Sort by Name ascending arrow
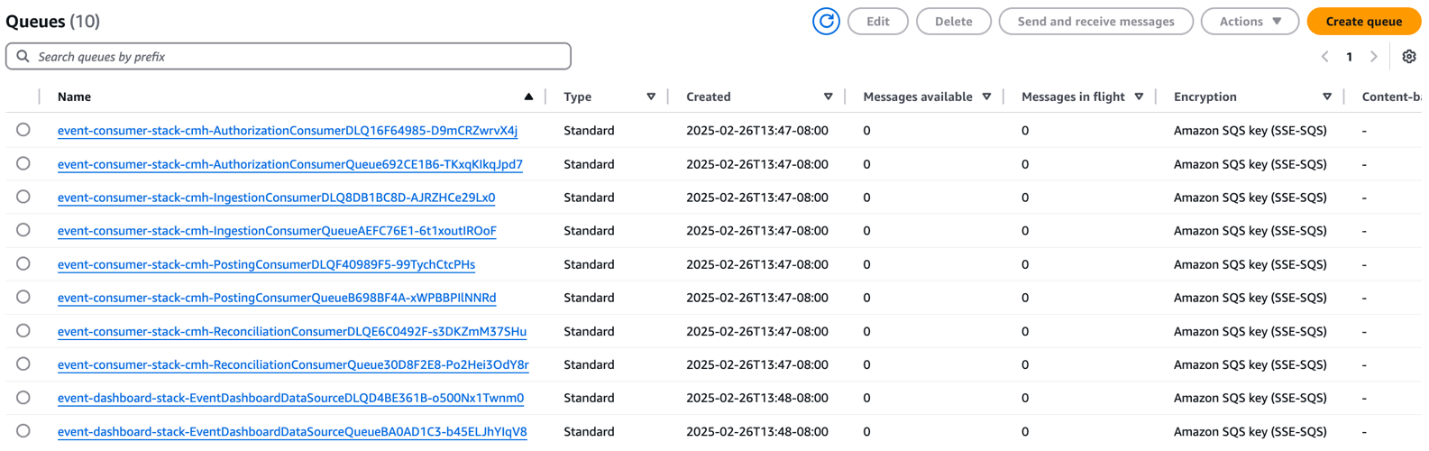This screenshot has height=451, width=1429. (x=528, y=97)
